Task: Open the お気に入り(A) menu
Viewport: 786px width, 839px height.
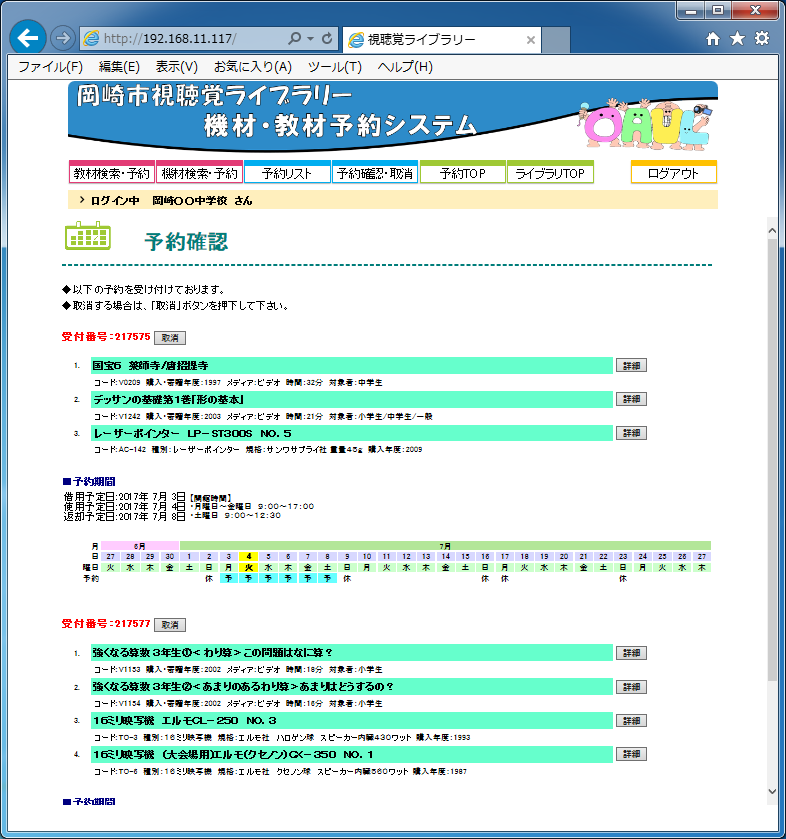Action: pos(252,67)
